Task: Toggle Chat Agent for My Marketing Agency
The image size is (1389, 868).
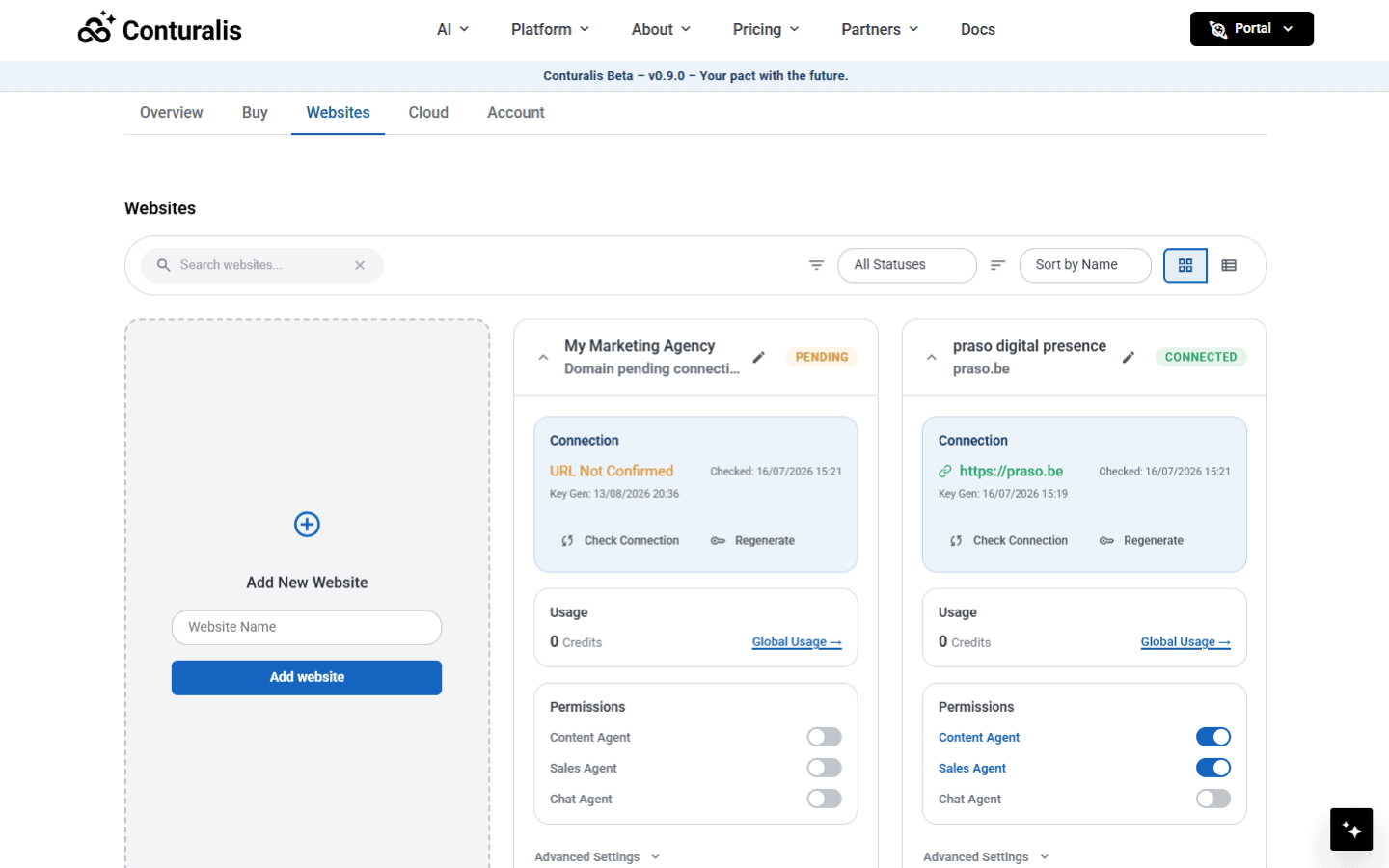Action: (825, 799)
